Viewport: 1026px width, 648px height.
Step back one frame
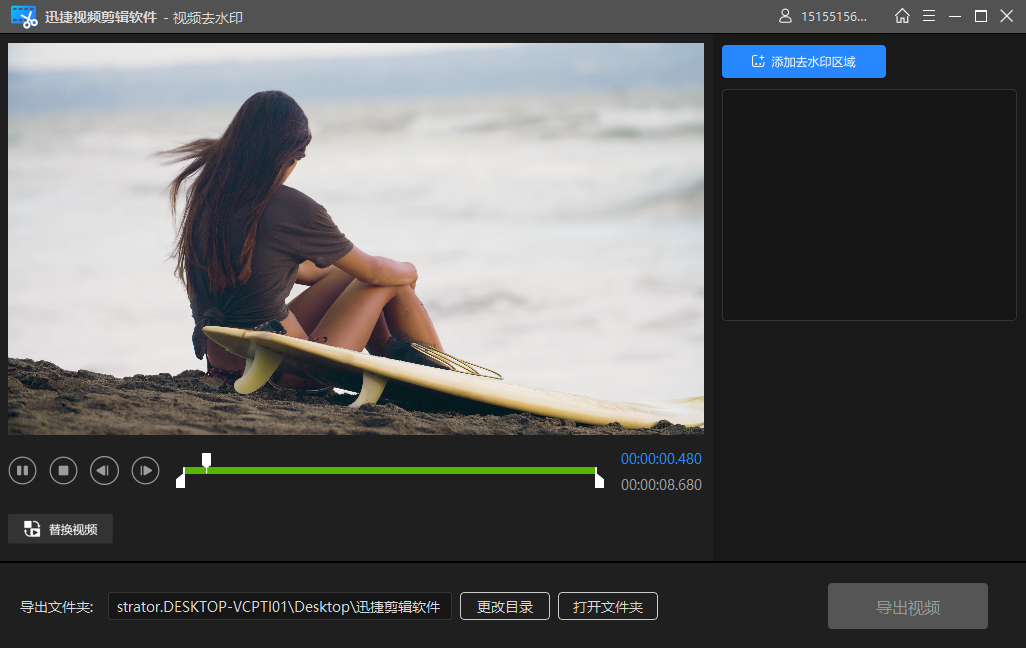click(104, 471)
